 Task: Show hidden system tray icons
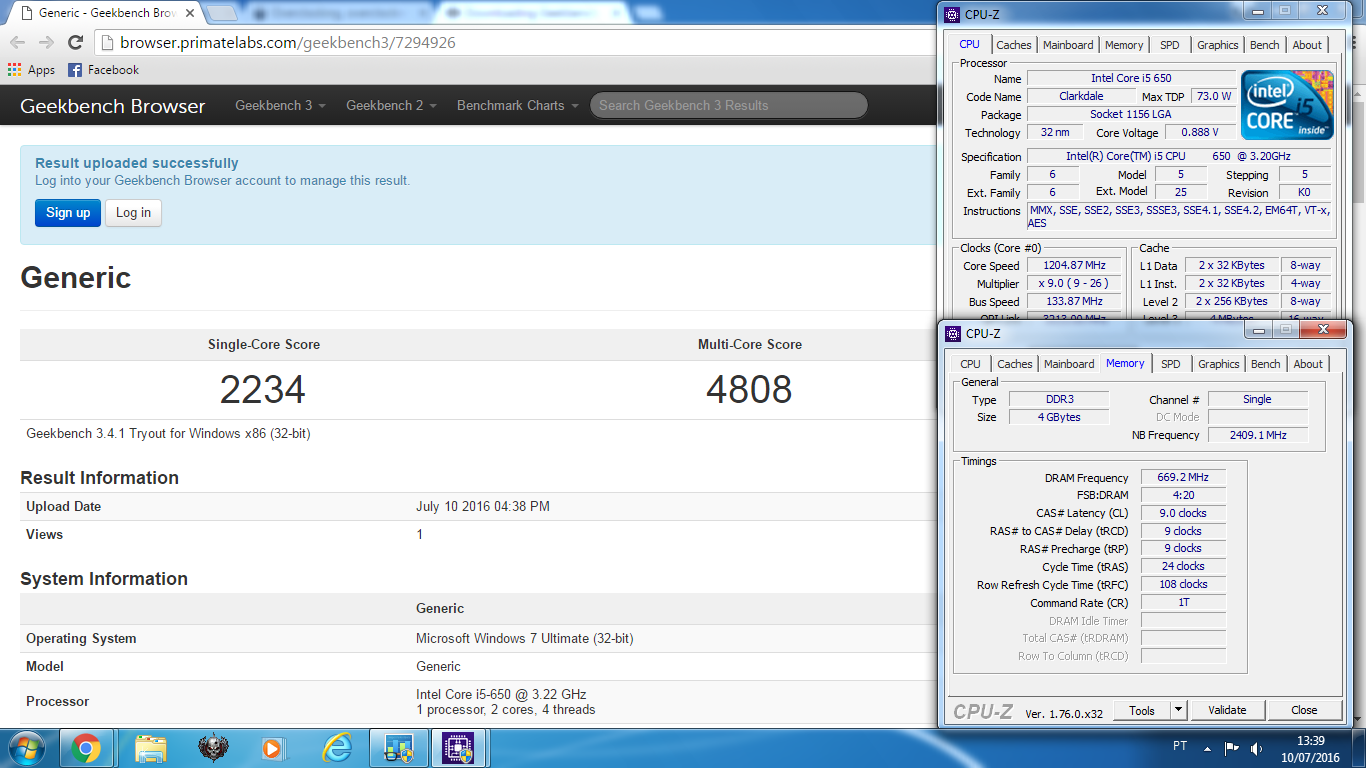coord(1207,748)
